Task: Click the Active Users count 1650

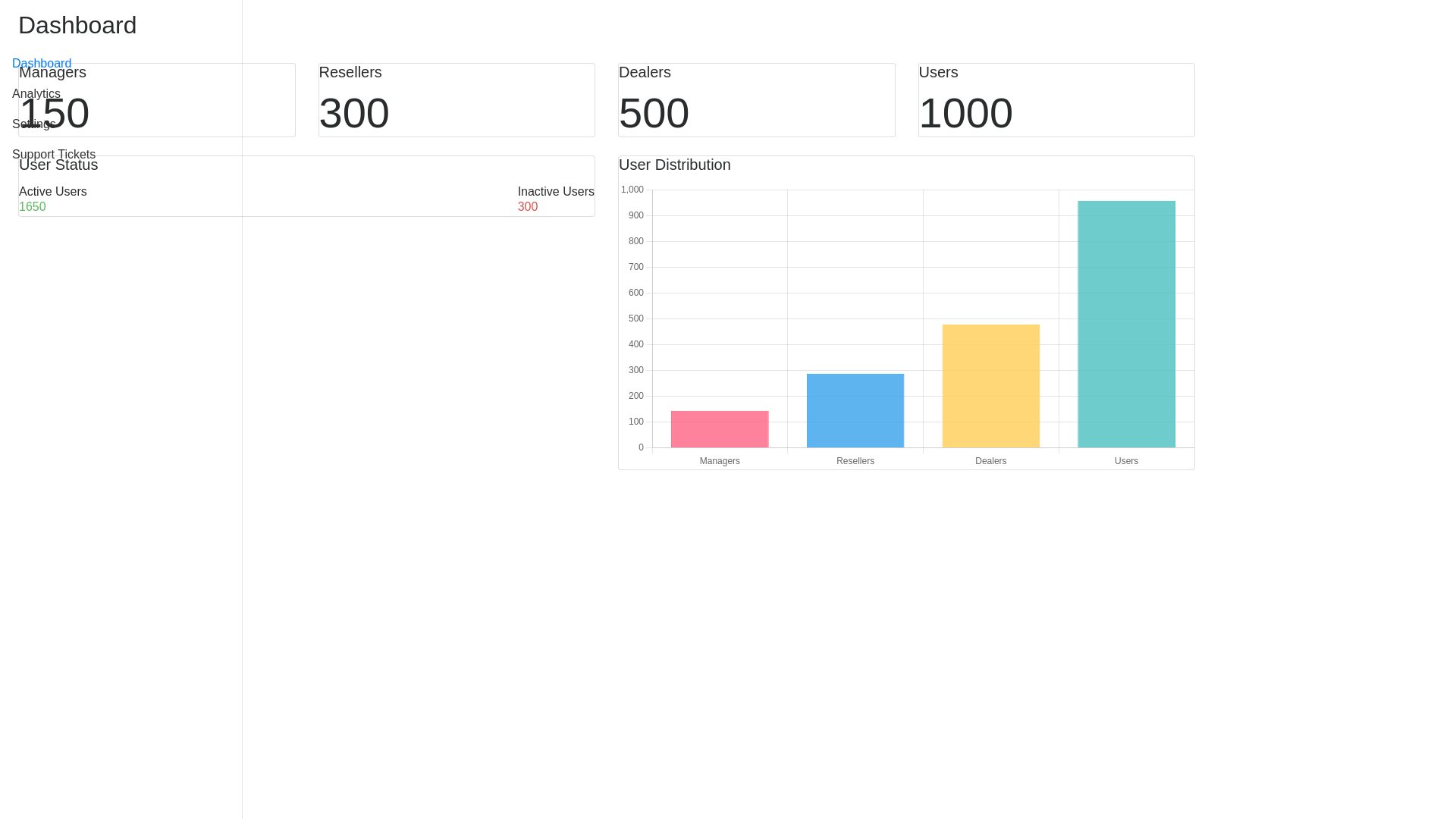Action: click(x=33, y=206)
